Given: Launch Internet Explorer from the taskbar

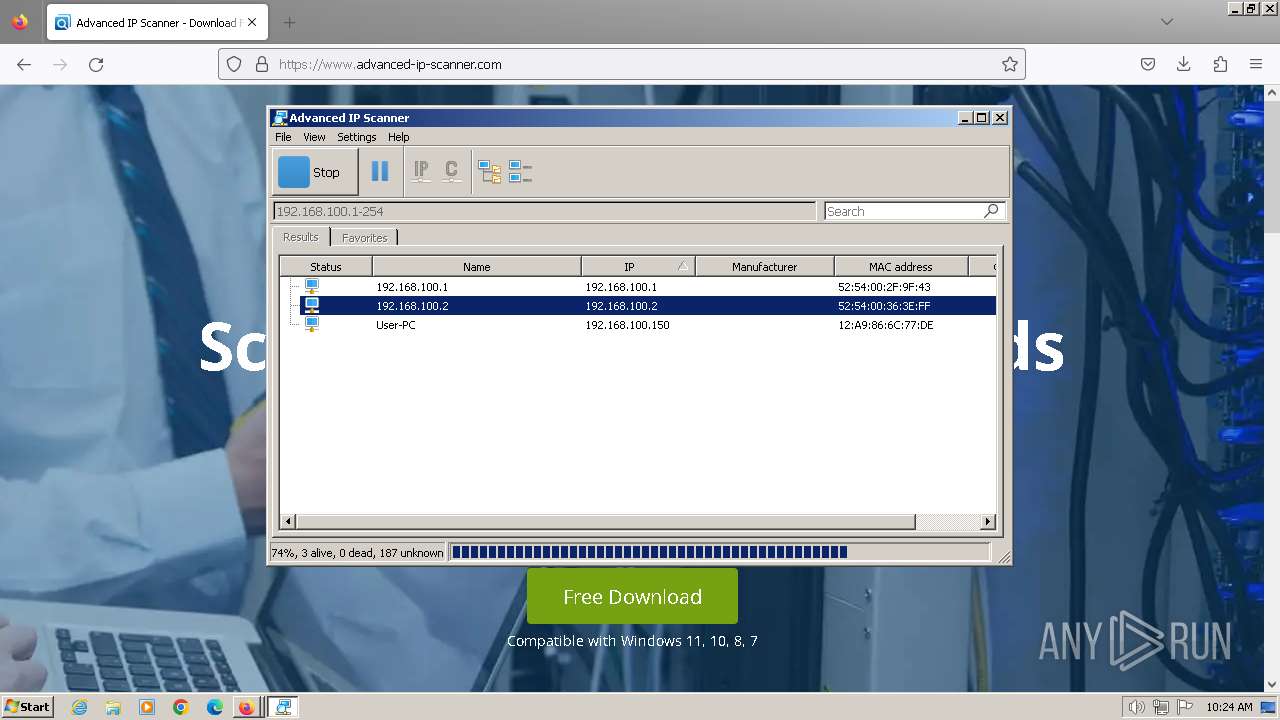Looking at the screenshot, I should click(80, 707).
